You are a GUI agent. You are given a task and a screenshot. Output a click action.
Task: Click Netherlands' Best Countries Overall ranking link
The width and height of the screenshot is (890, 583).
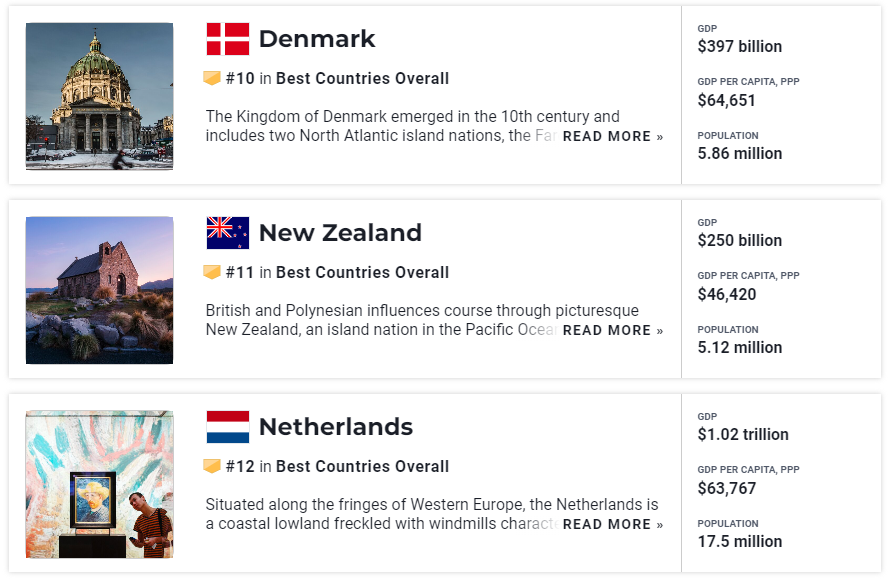click(362, 467)
